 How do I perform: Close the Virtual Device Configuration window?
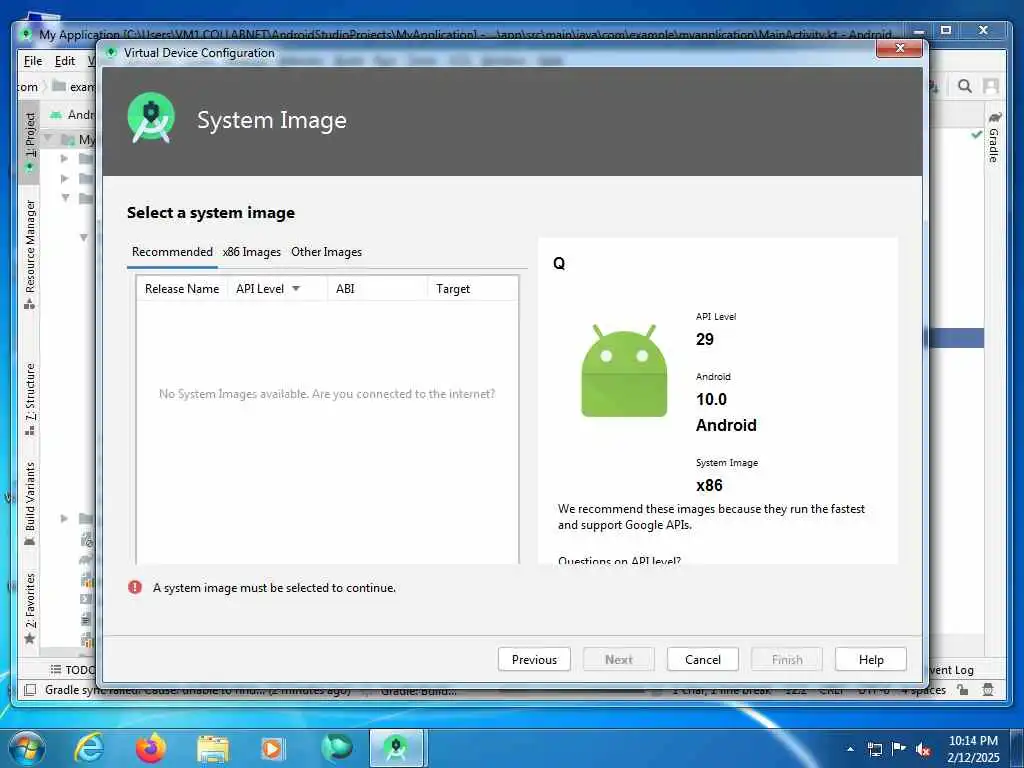899,48
